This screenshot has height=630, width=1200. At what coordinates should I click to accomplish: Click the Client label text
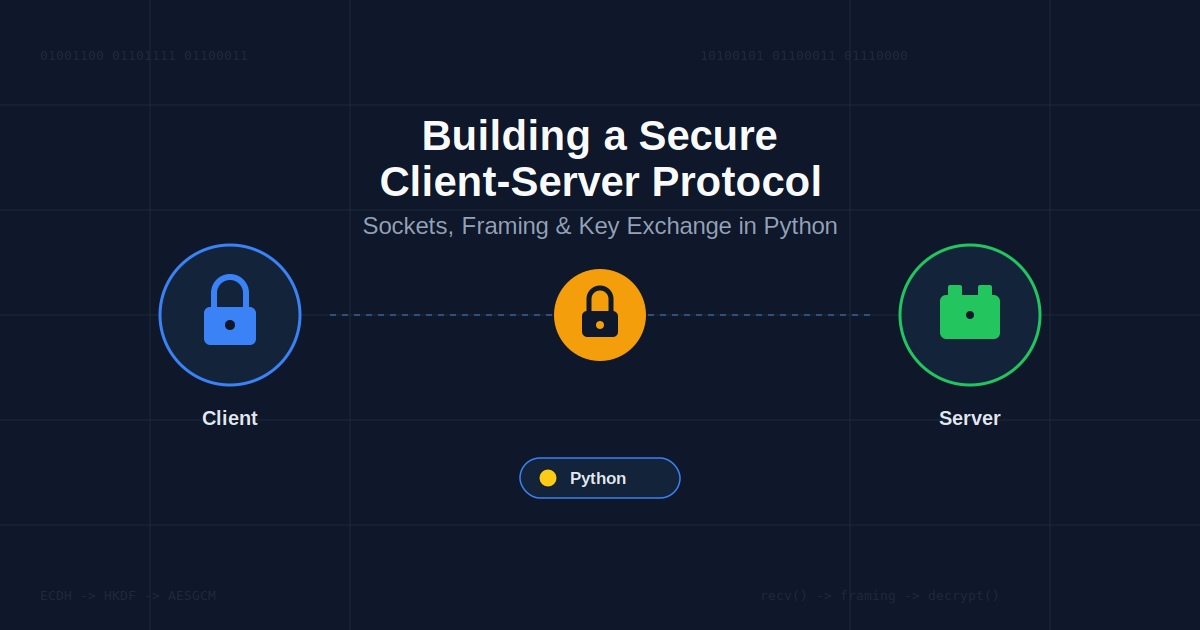tap(230, 418)
